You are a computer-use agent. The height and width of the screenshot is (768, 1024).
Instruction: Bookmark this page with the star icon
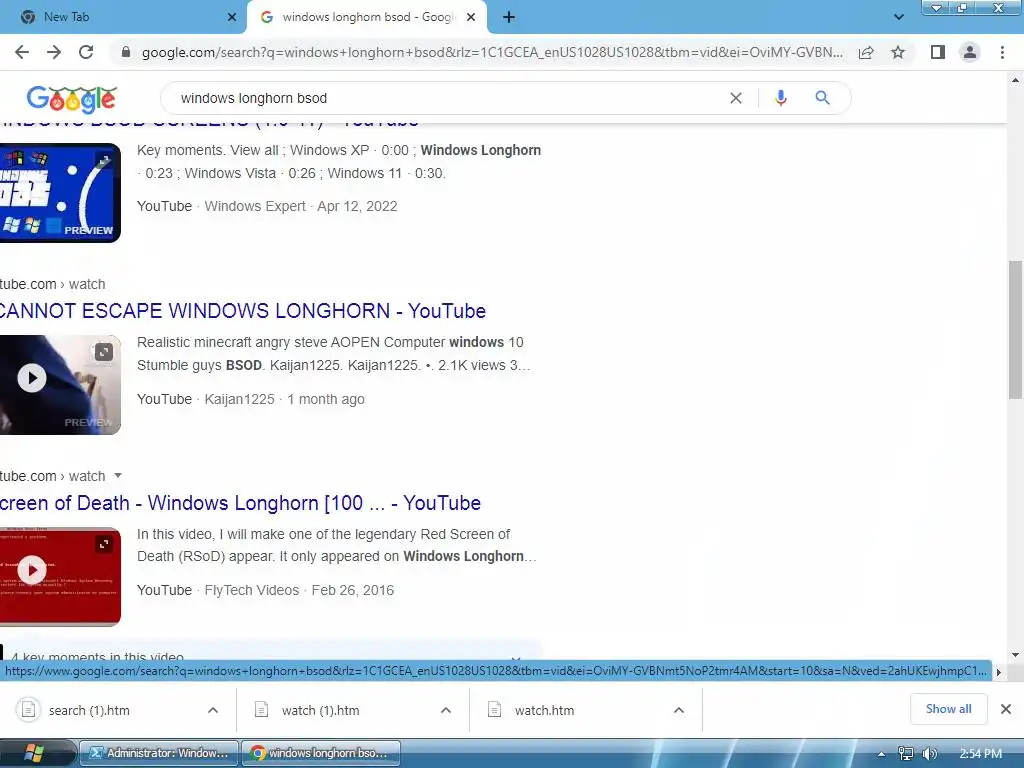(898, 52)
